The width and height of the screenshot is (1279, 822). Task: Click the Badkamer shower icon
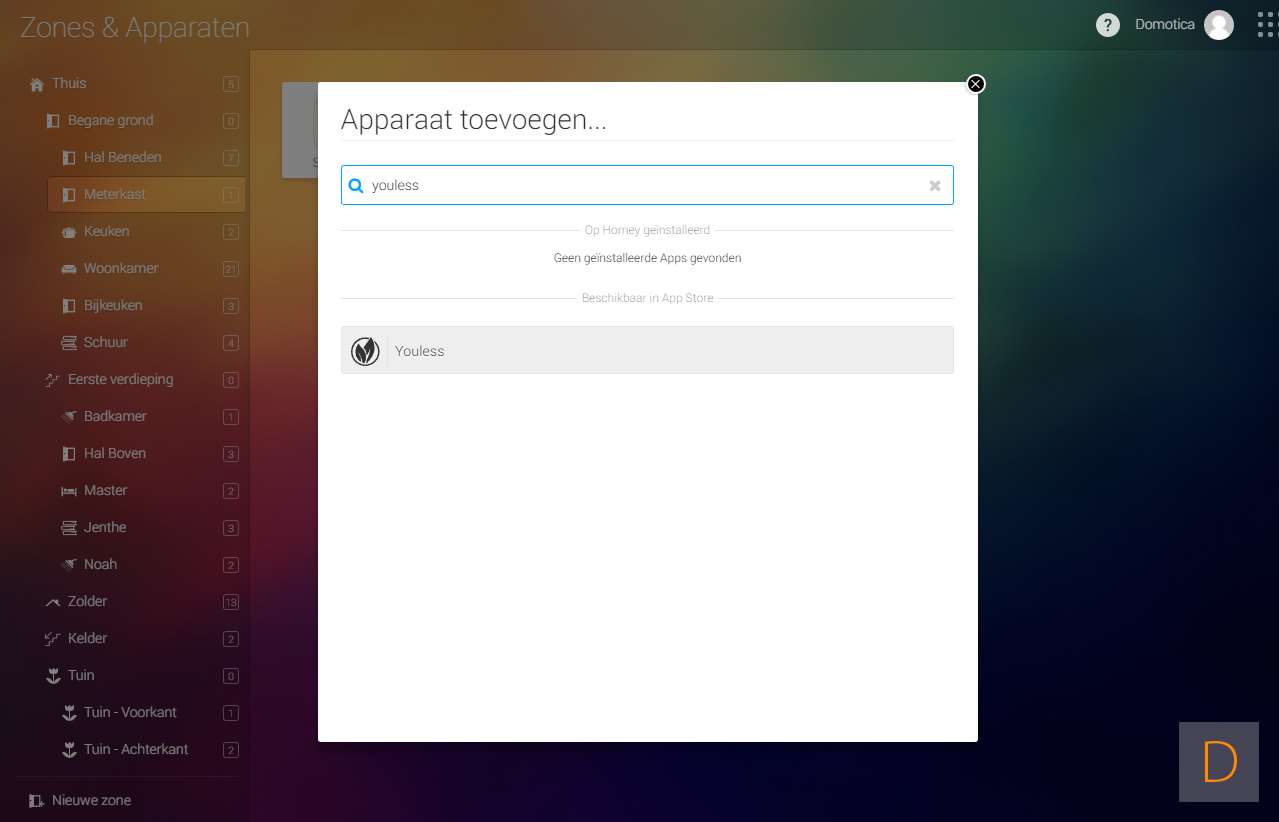coord(69,417)
